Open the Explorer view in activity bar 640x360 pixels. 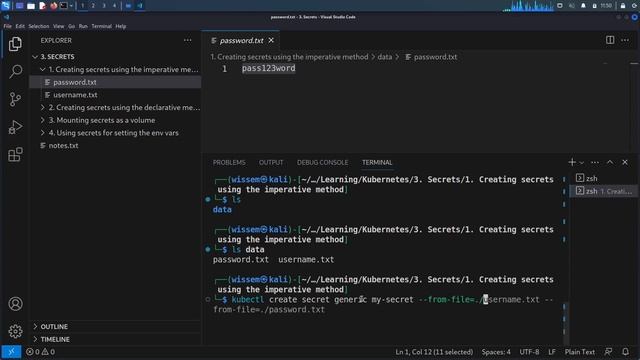pyautogui.click(x=15, y=44)
